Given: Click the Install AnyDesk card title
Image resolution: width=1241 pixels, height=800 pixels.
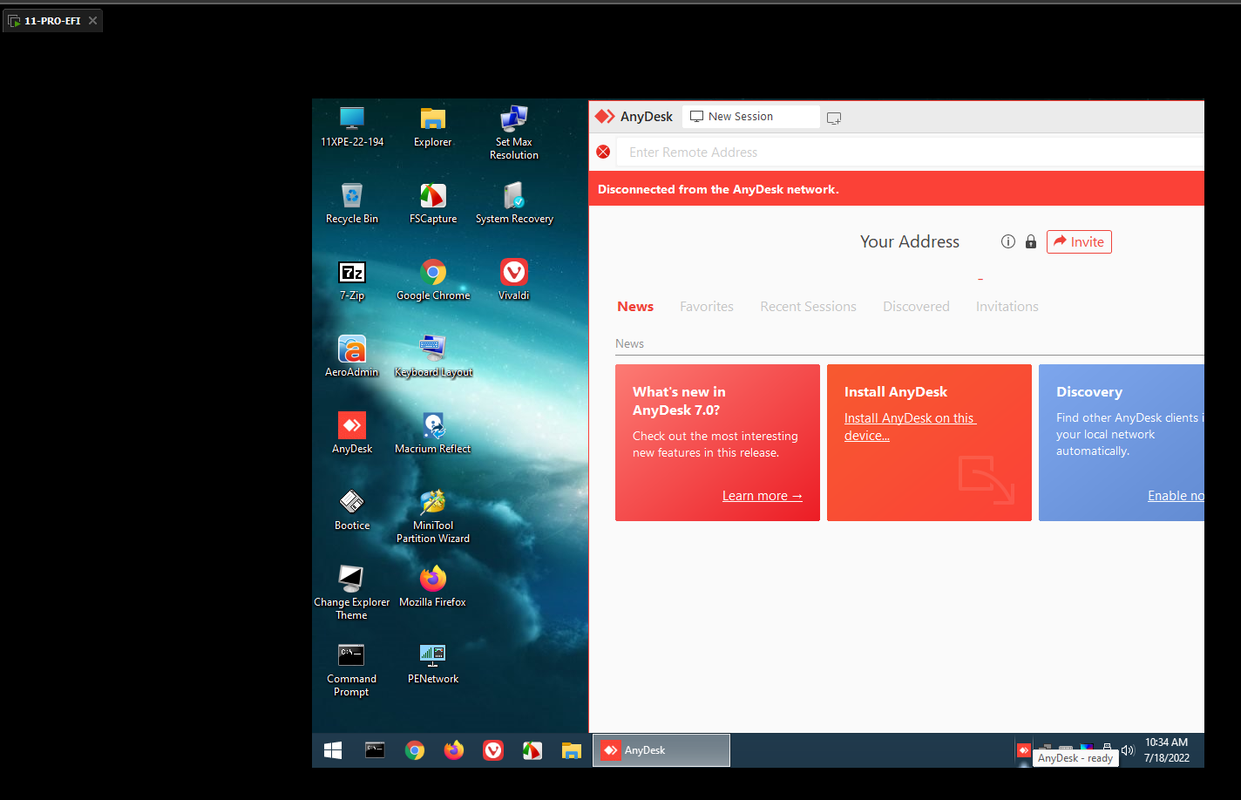Looking at the screenshot, I should click(x=895, y=392).
